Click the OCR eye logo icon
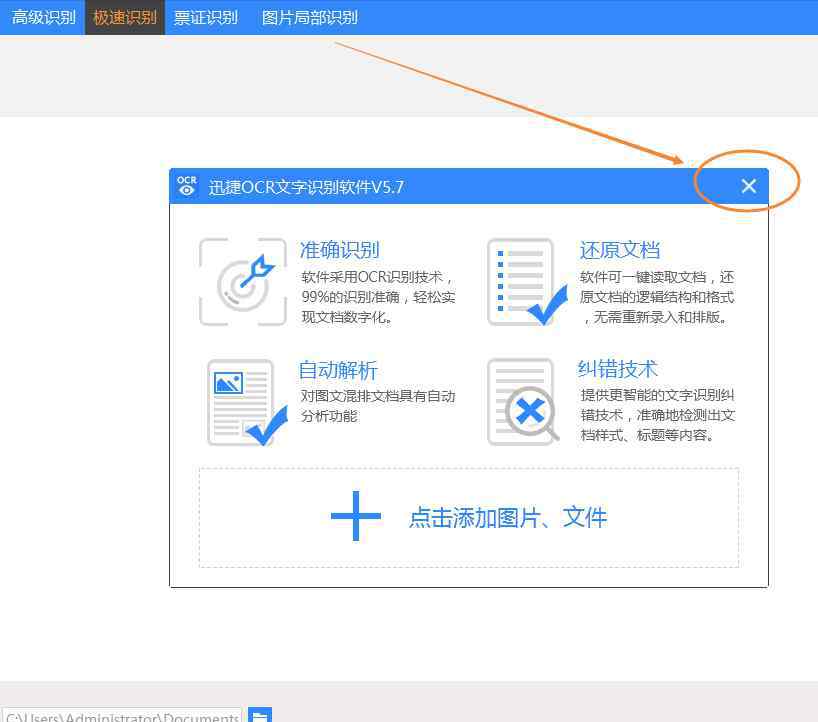The height and width of the screenshot is (722, 818). (187, 186)
